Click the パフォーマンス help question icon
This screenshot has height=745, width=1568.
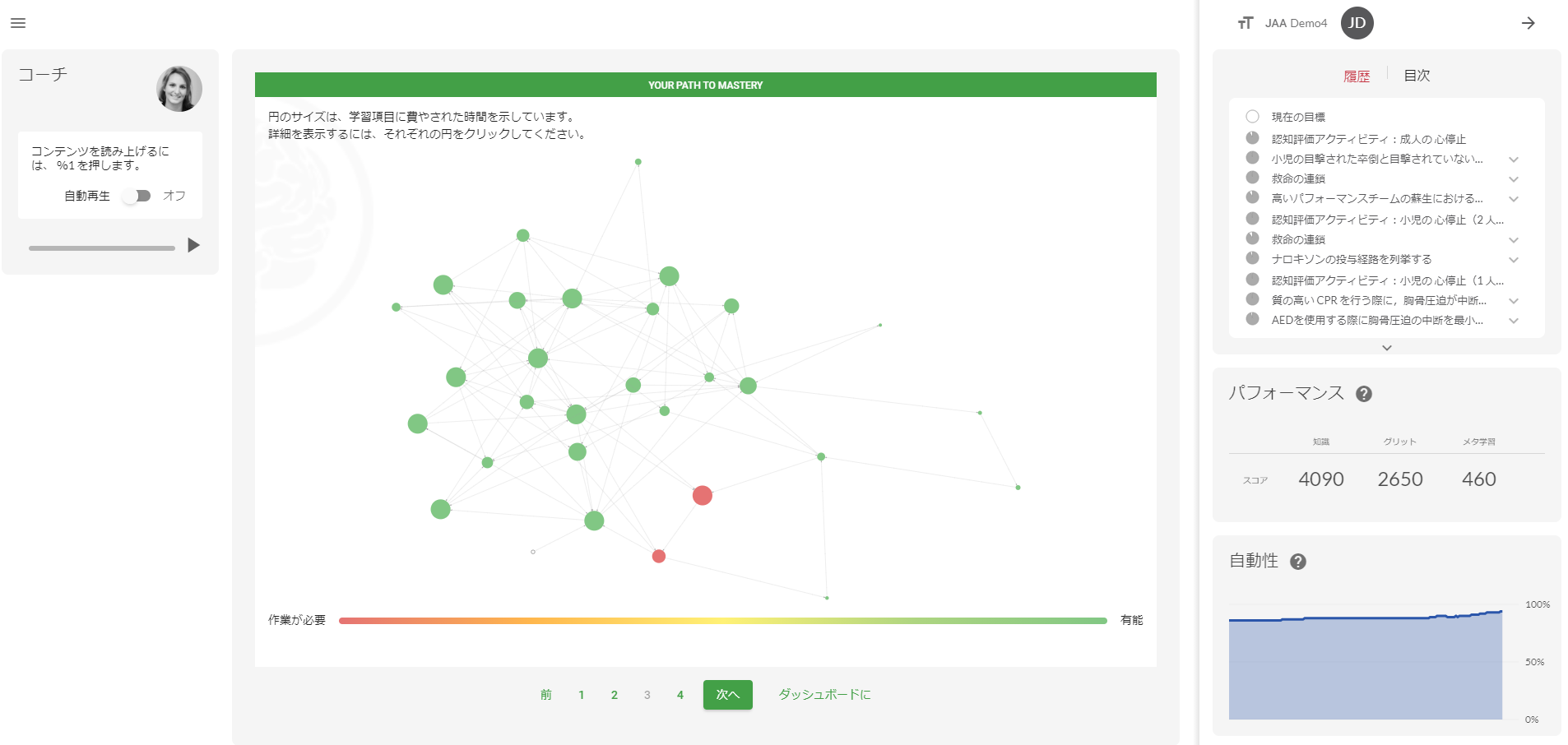tap(1363, 394)
